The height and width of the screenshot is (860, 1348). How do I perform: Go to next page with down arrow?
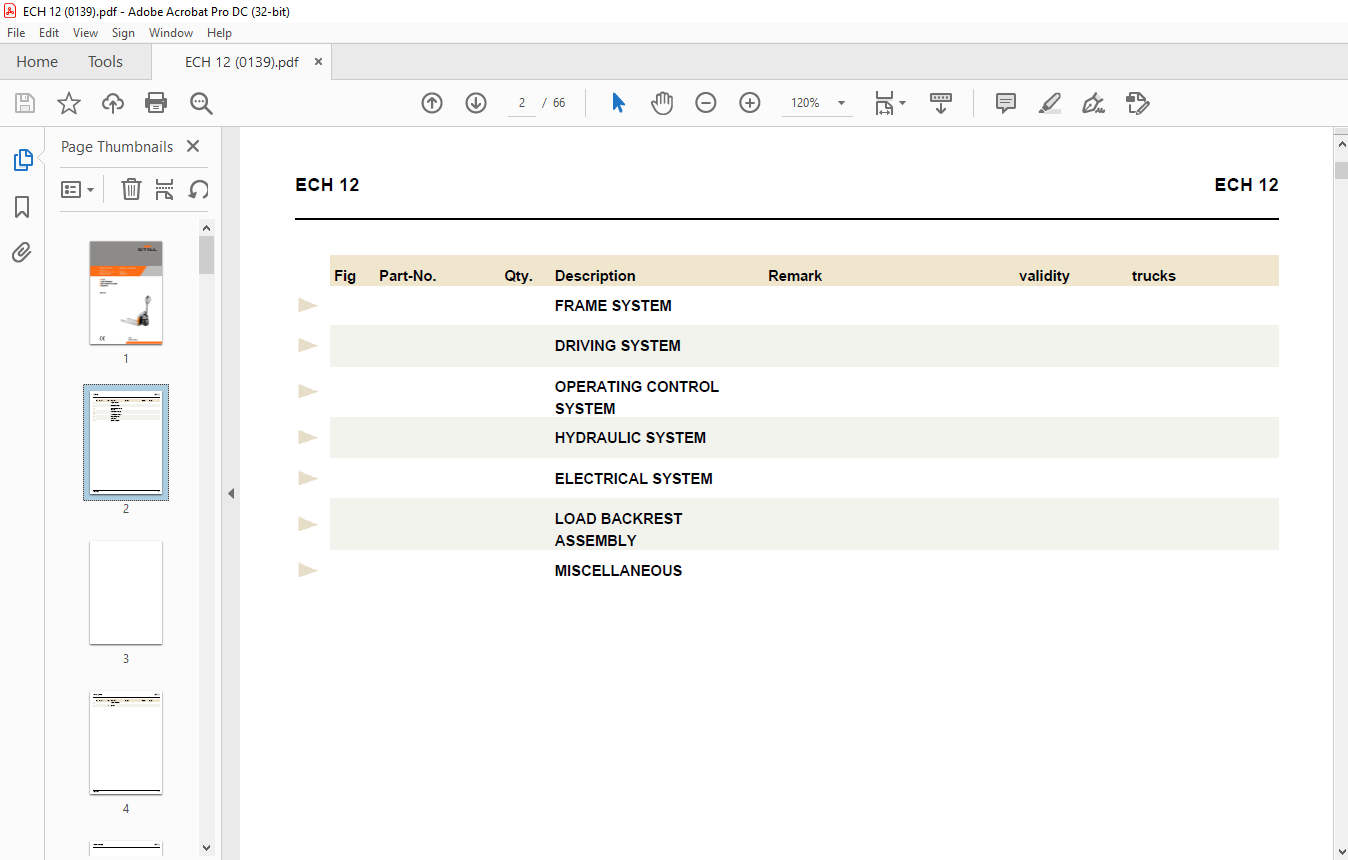(476, 103)
